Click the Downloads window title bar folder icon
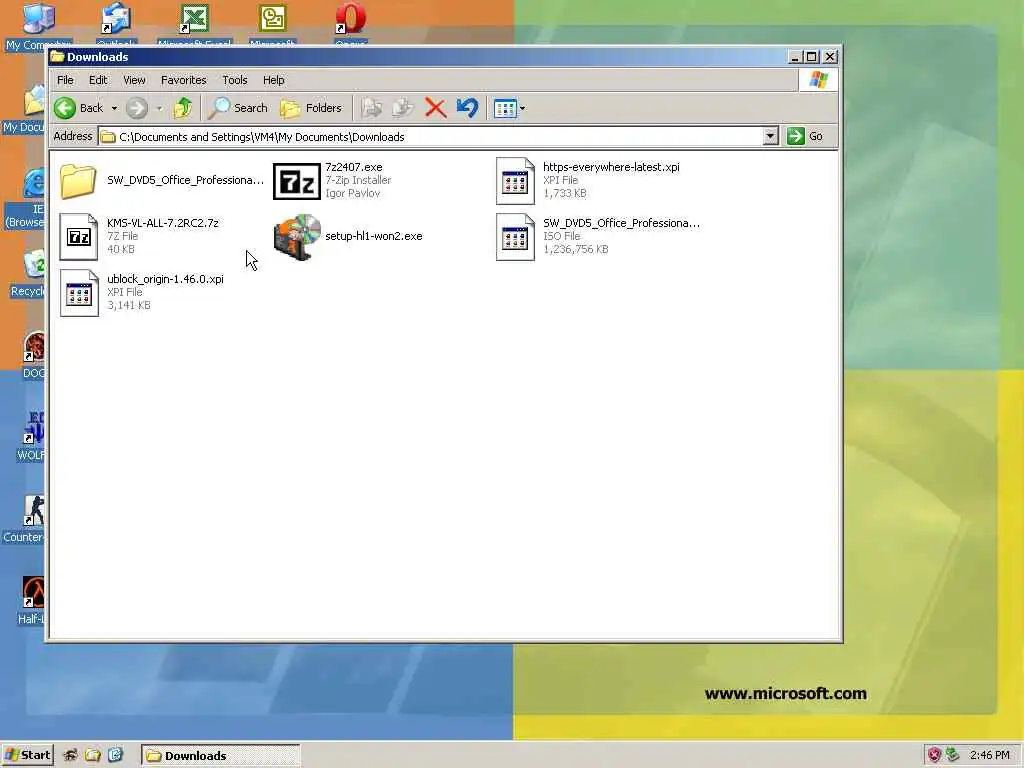The image size is (1024, 768). point(57,56)
